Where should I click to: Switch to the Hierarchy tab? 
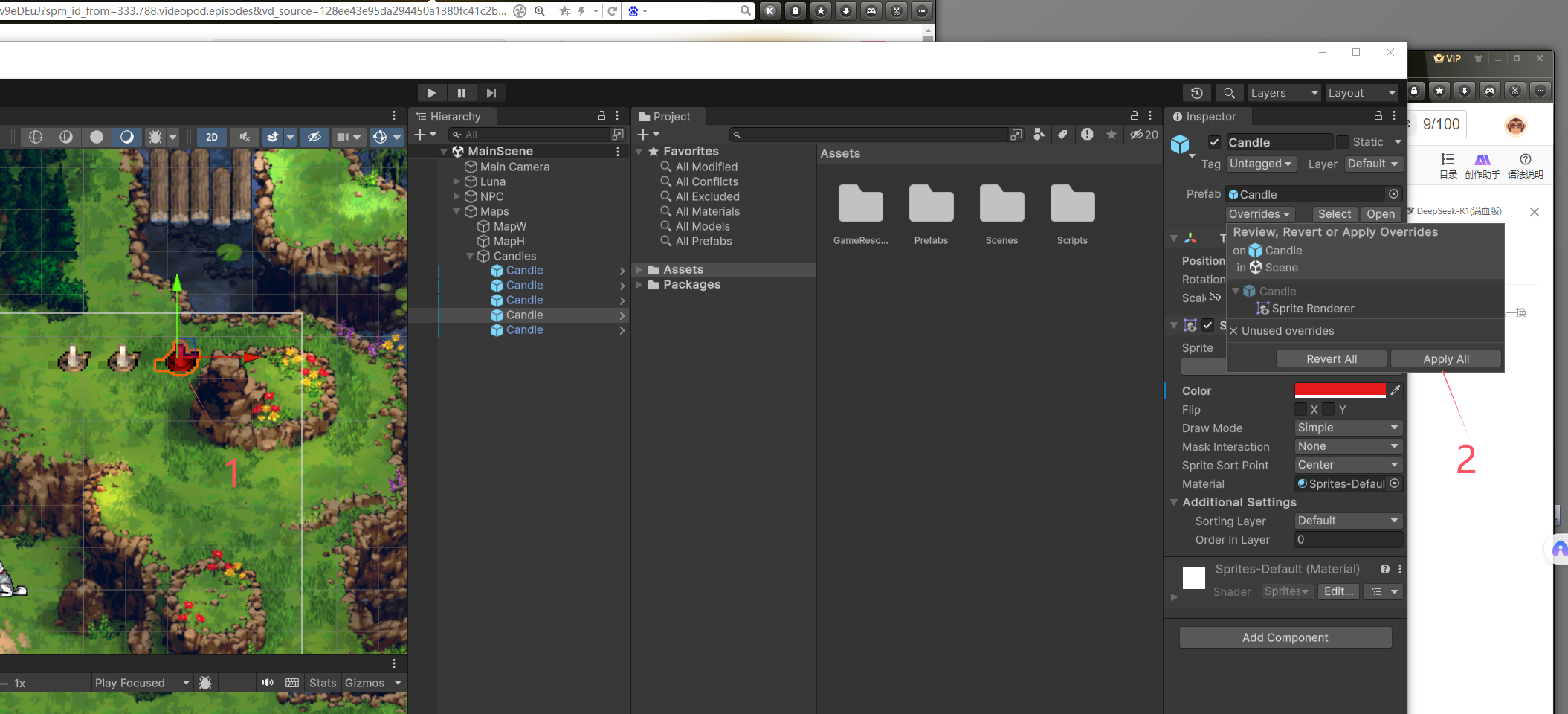pyautogui.click(x=449, y=117)
